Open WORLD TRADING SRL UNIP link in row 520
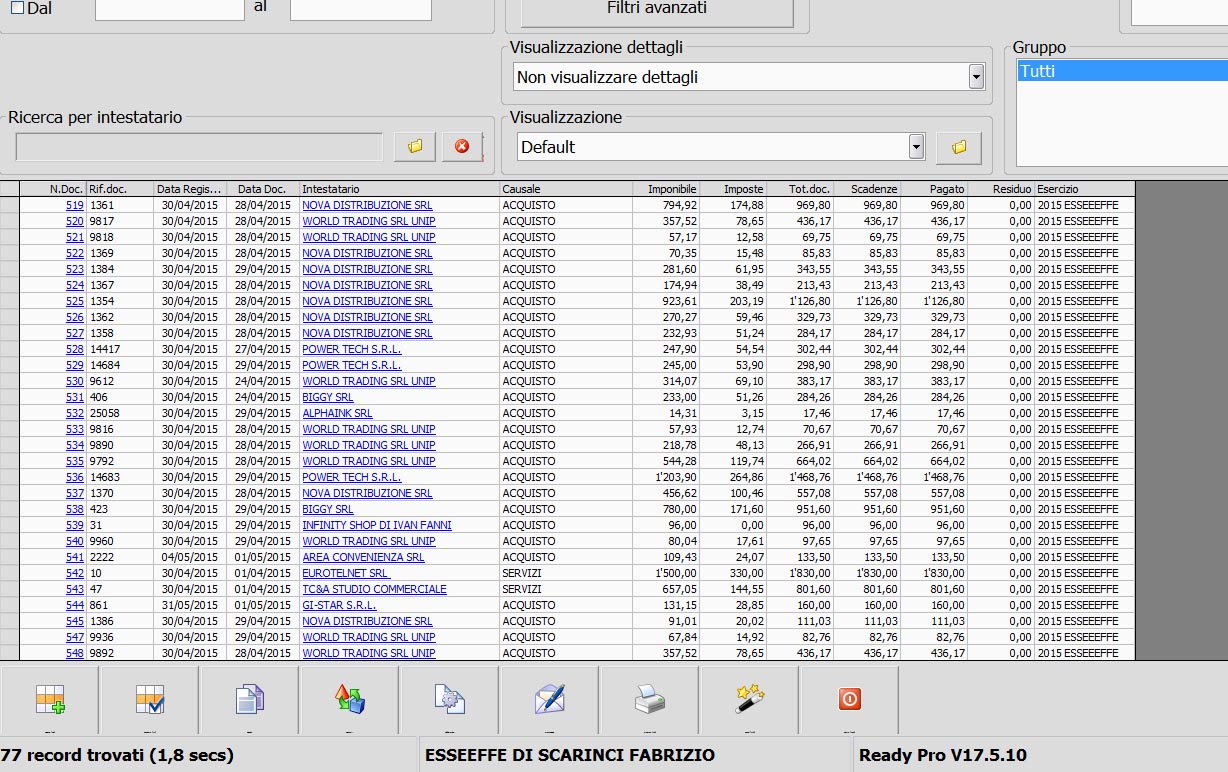Screen dimensions: 1228x772 369,221
